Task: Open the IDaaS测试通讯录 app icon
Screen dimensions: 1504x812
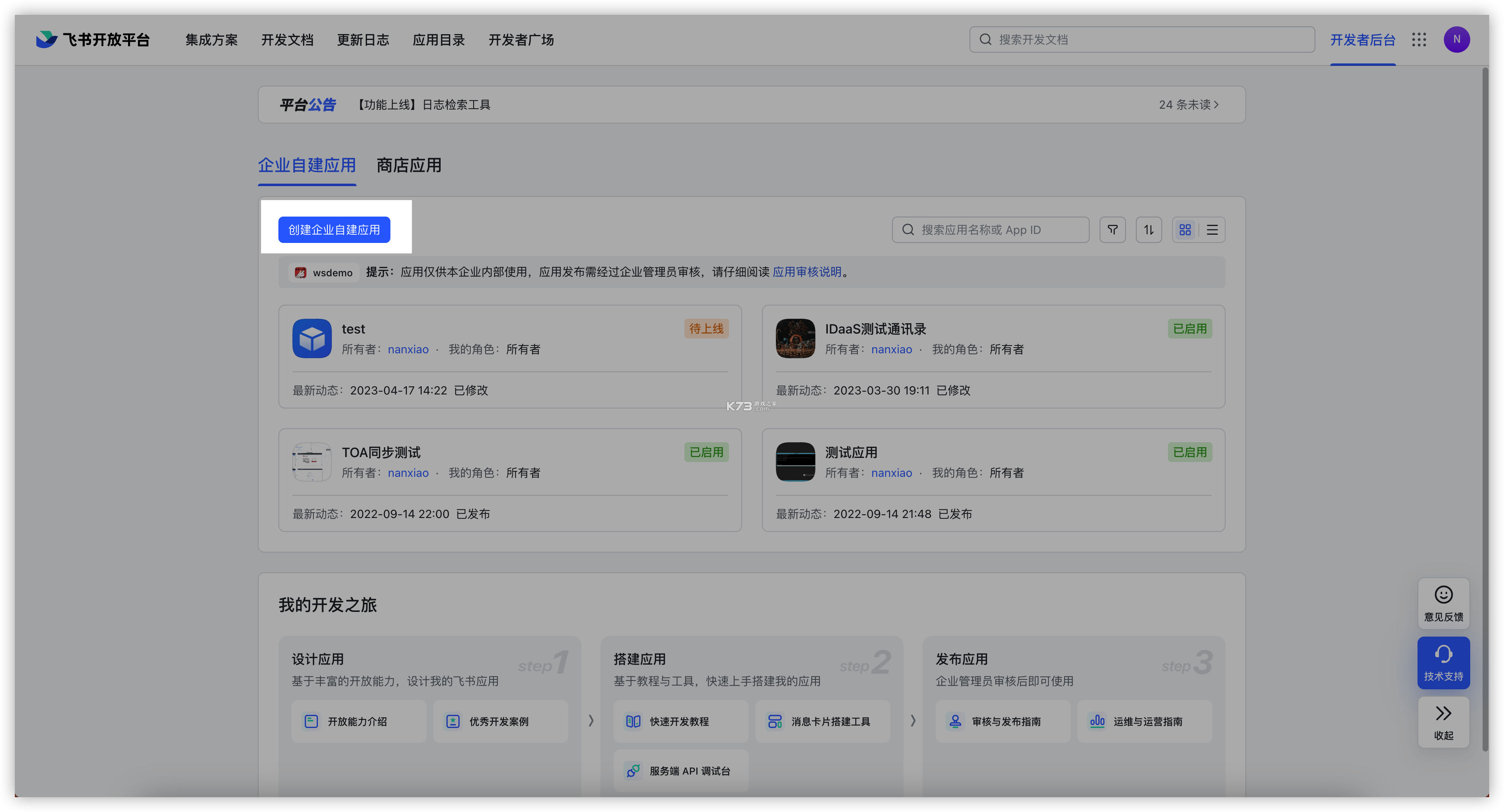Action: (795, 338)
